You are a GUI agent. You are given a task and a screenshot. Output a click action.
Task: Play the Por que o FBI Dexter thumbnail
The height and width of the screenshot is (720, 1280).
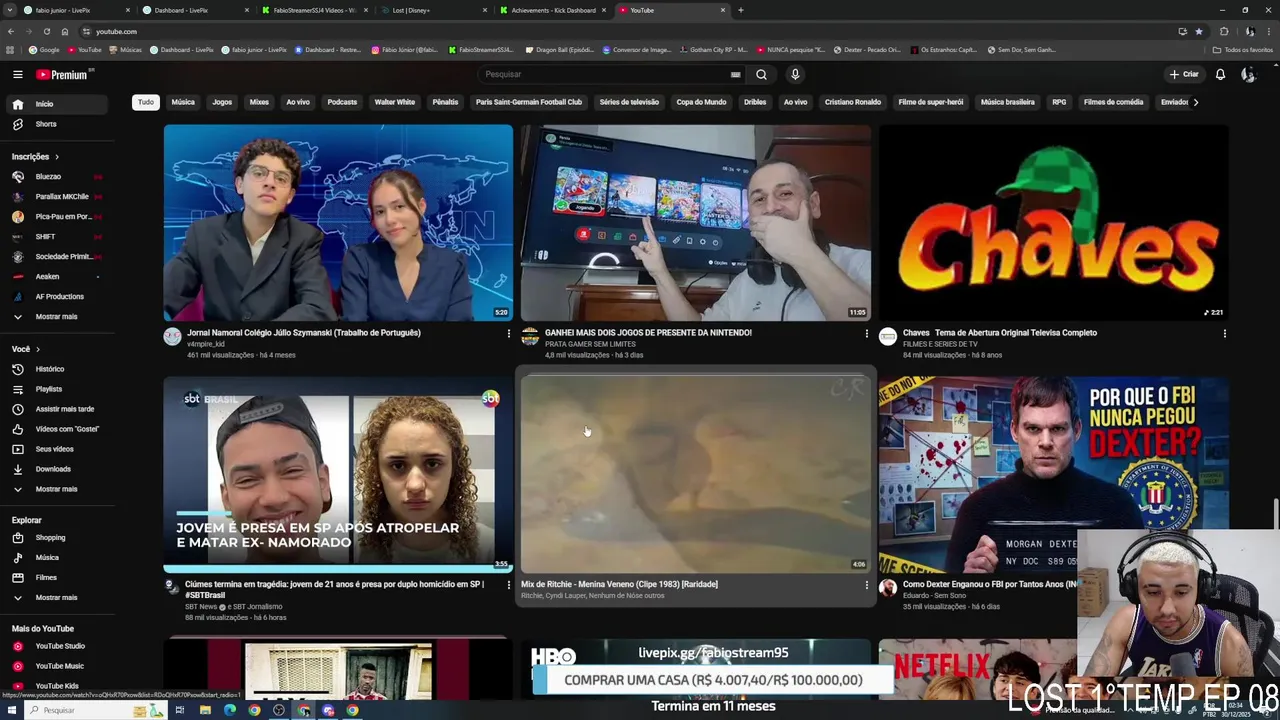[1054, 474]
